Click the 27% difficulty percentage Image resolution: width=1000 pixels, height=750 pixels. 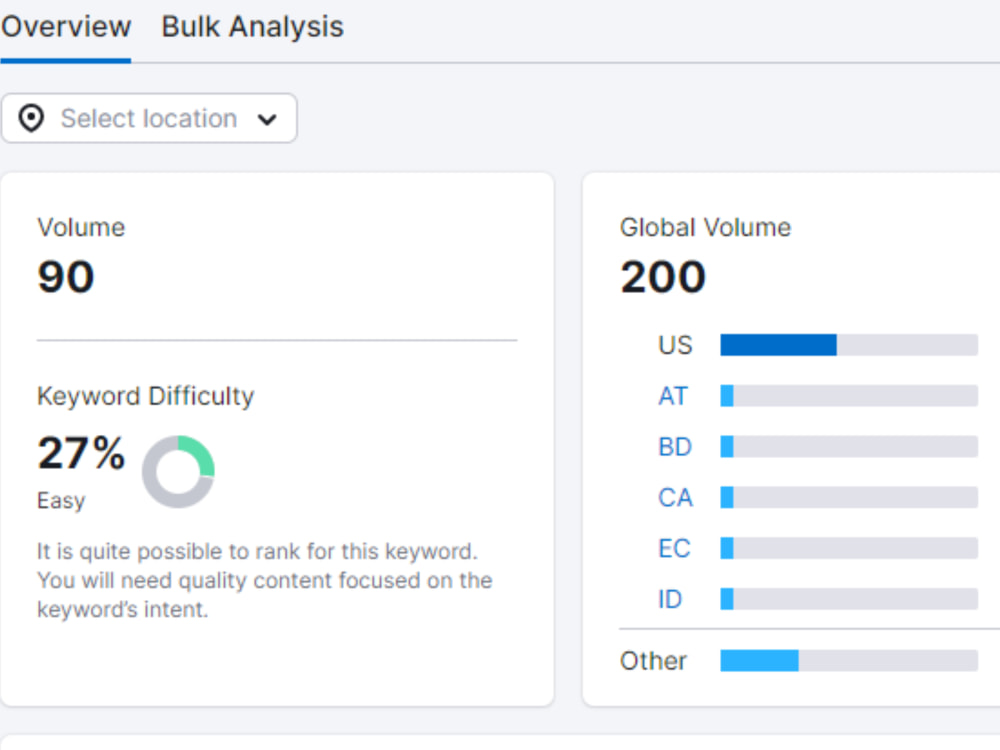pyautogui.click(x=80, y=454)
